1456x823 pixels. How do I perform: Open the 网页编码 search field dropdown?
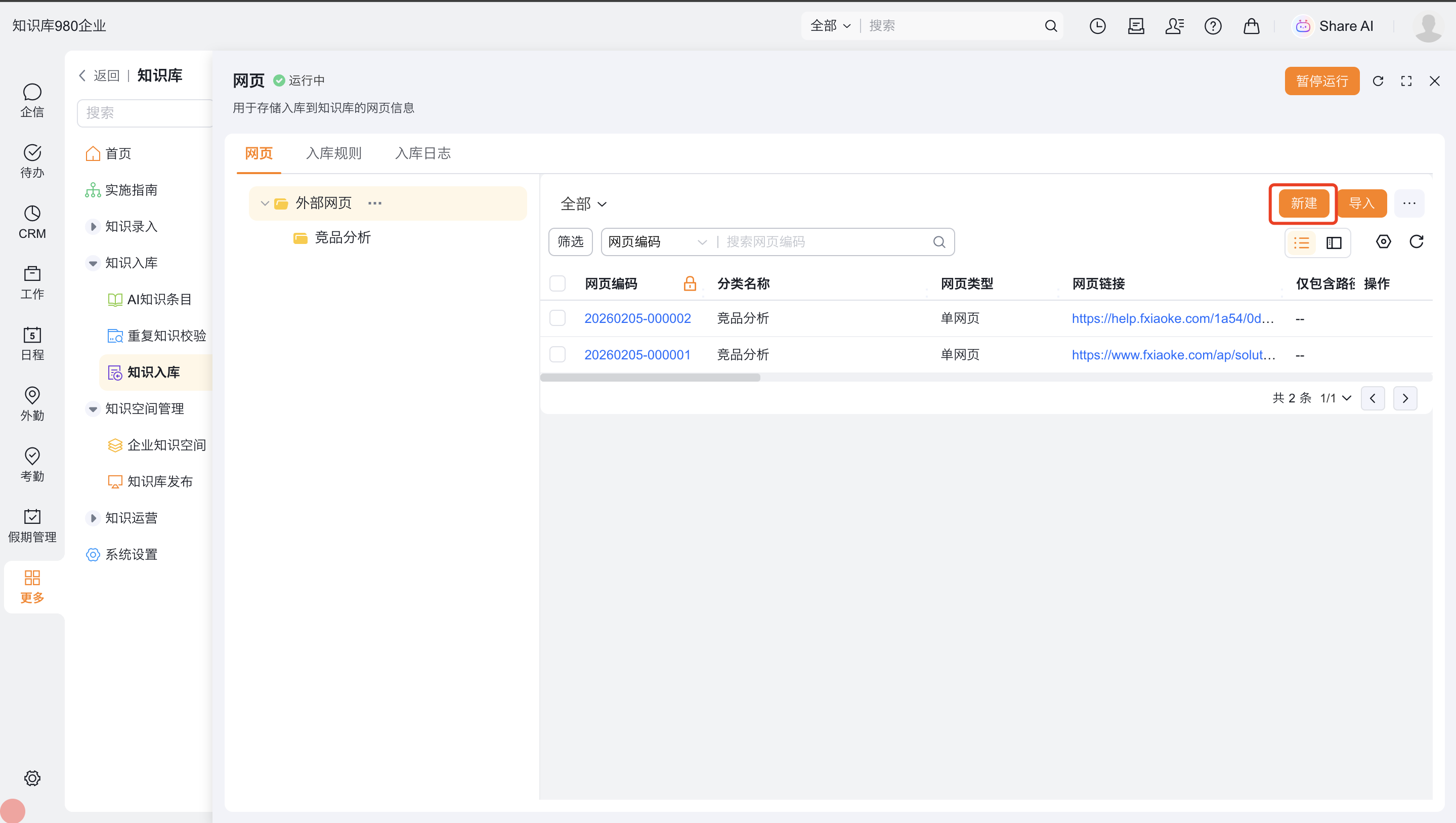[657, 242]
